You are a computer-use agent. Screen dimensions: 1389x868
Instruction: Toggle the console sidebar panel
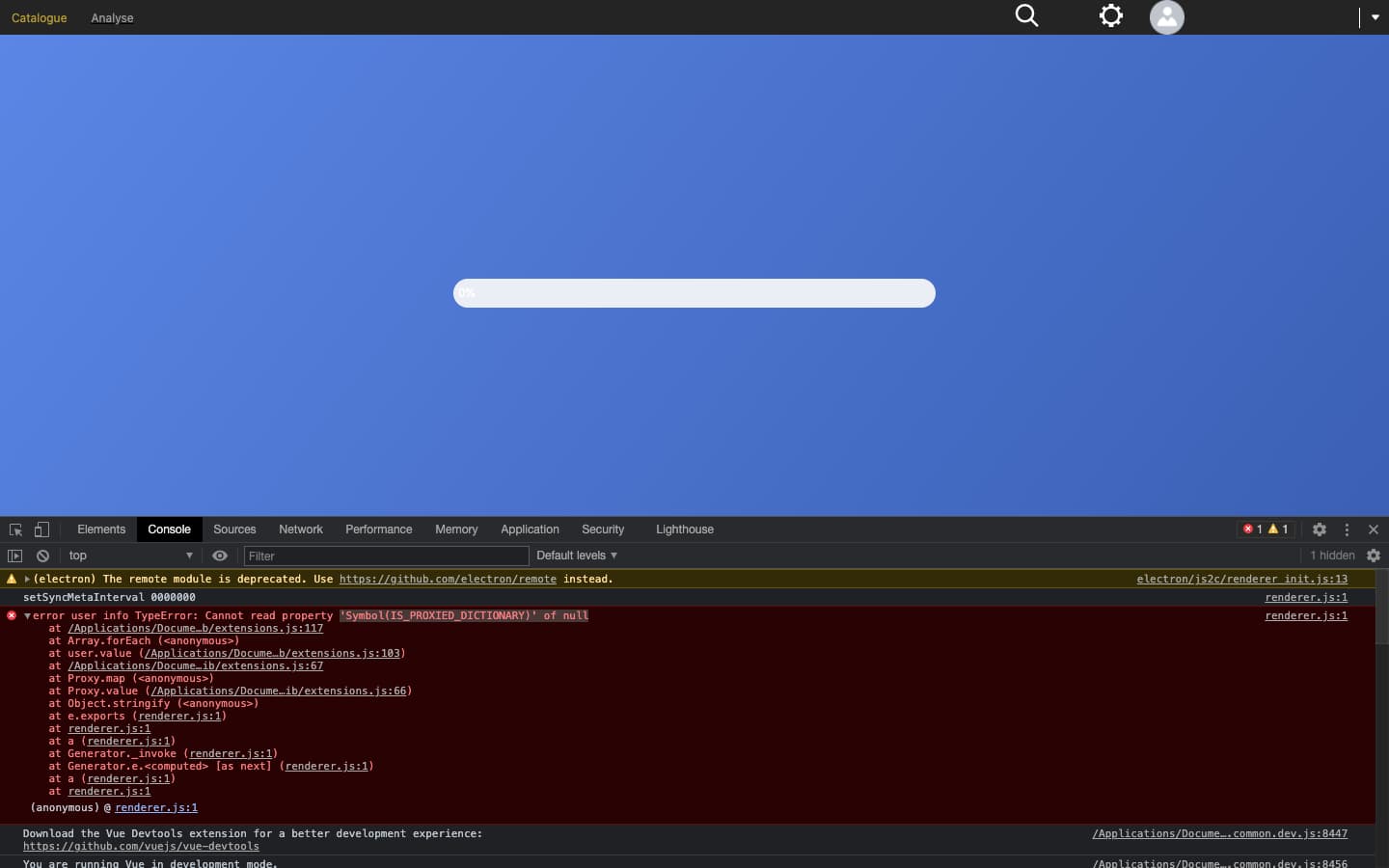14,556
